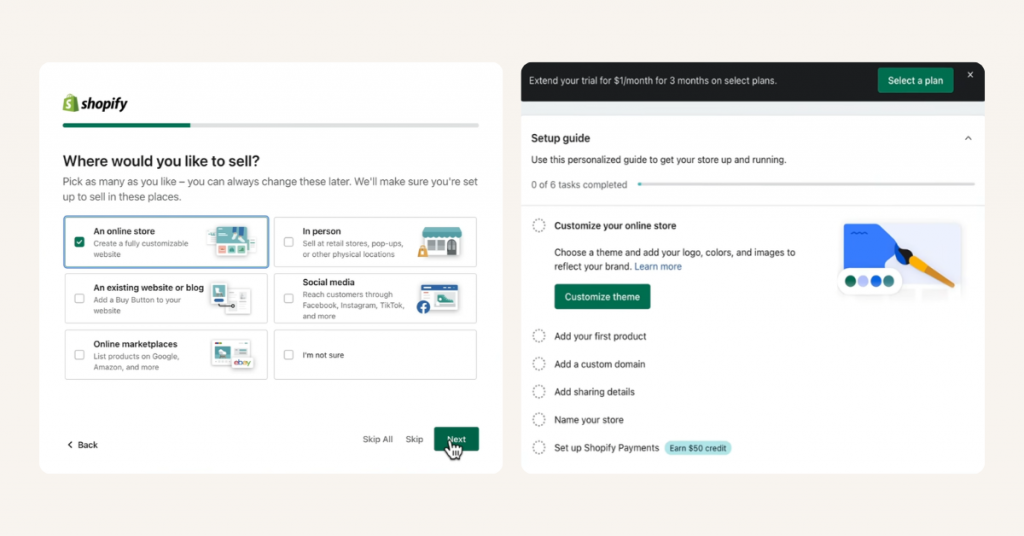Viewport: 1024px width, 536px height.
Task: Check the I'm not sure checkbox
Action: tap(289, 355)
